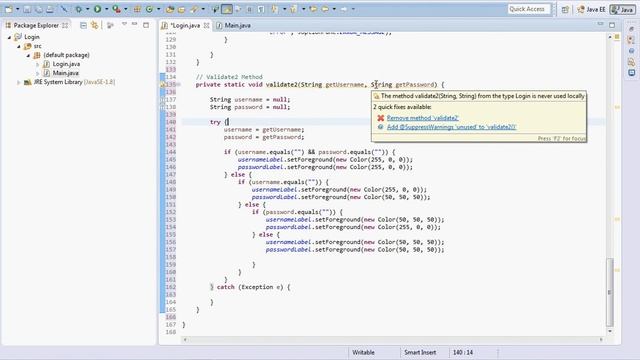This screenshot has width=640, height=360.
Task: Collapse the (default package) node
Action: [x=28, y=55]
